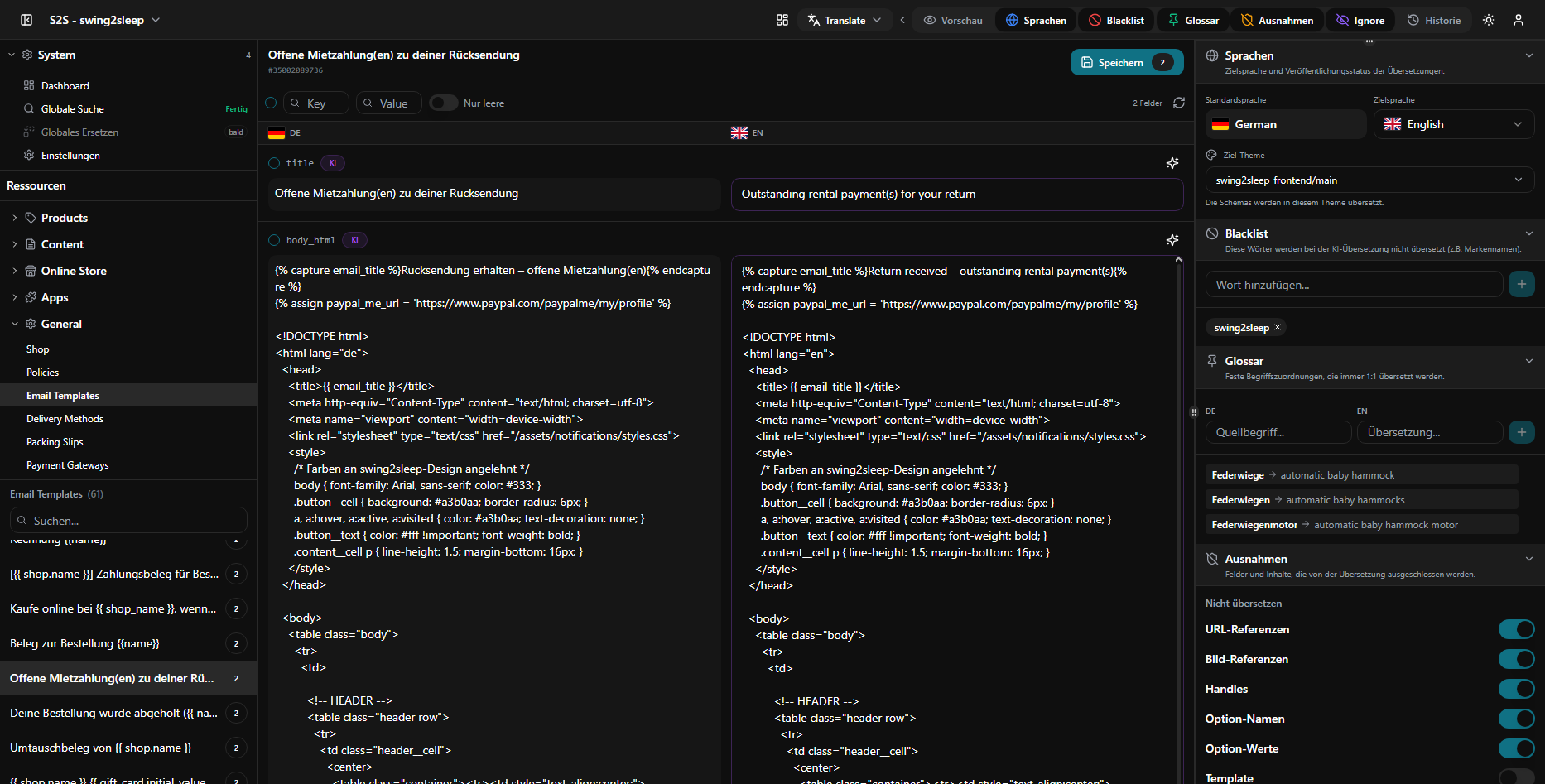Disable Option-Werte toggle
The height and width of the screenshot is (784, 1545).
pos(1516,748)
